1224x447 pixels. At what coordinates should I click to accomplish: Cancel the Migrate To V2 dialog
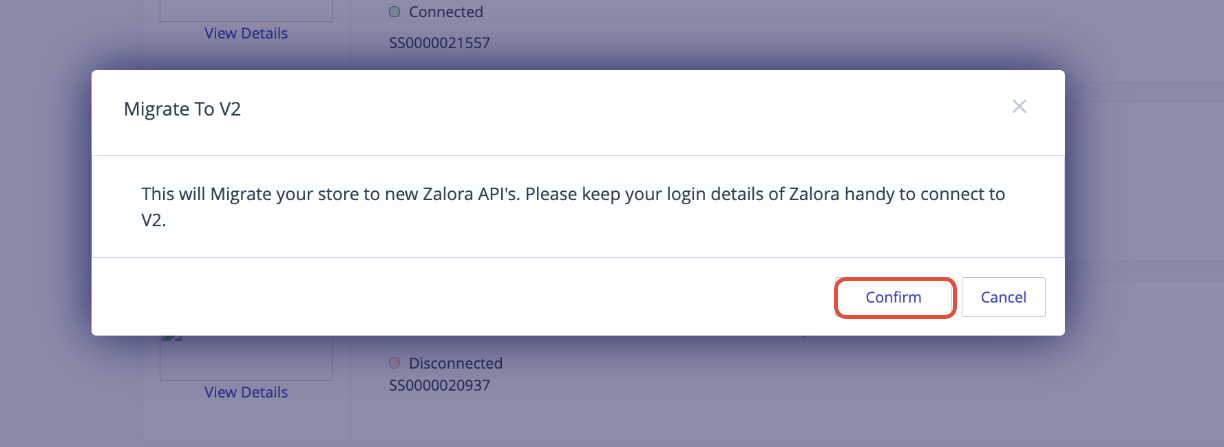pyautogui.click(x=1003, y=297)
